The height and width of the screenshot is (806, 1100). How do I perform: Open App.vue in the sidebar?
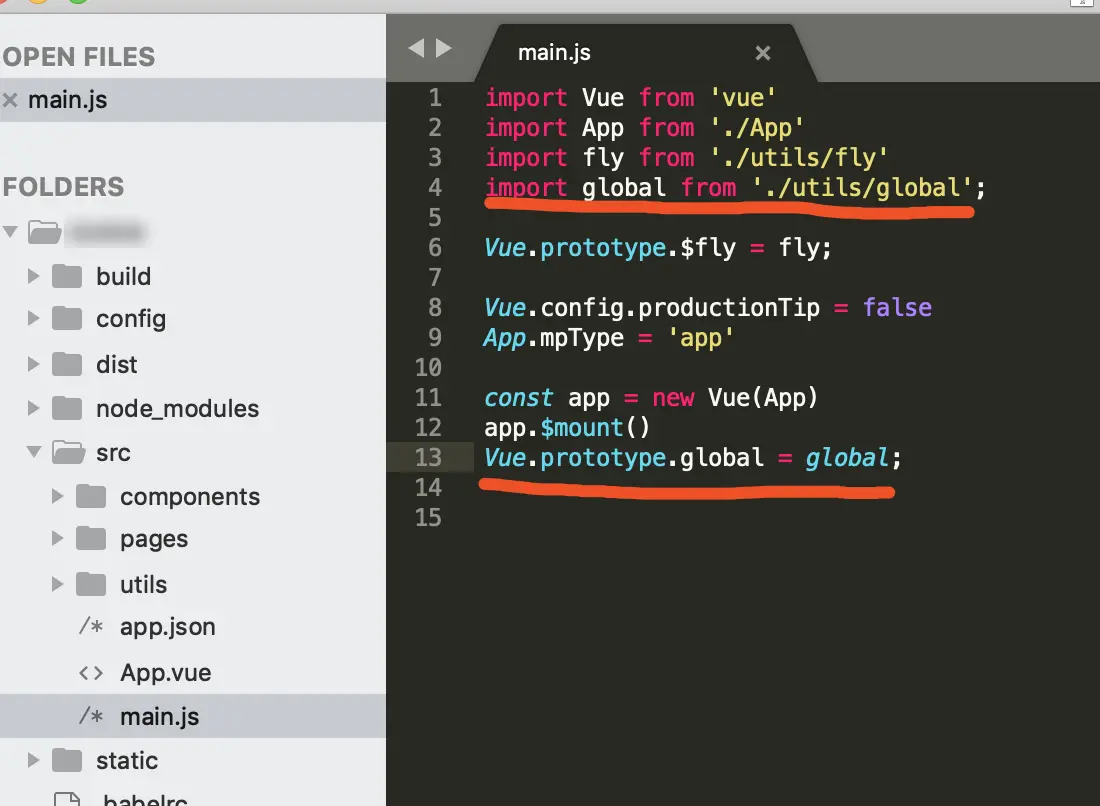166,673
